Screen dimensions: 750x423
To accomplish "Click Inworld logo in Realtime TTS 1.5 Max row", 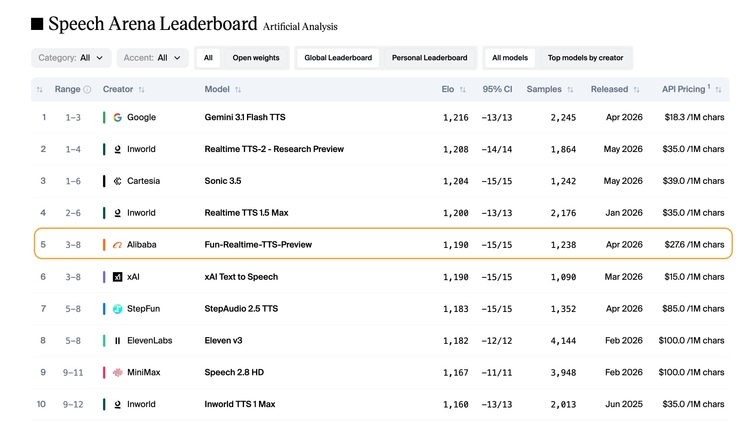I will 117,213.
